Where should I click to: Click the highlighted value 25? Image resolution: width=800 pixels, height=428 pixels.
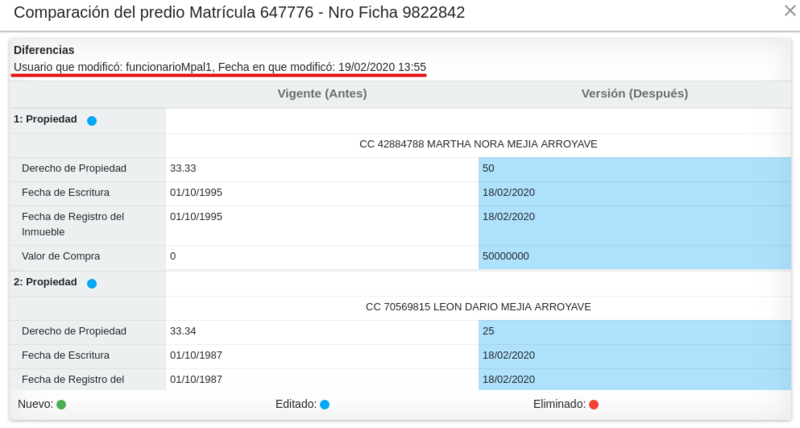[x=488, y=331]
